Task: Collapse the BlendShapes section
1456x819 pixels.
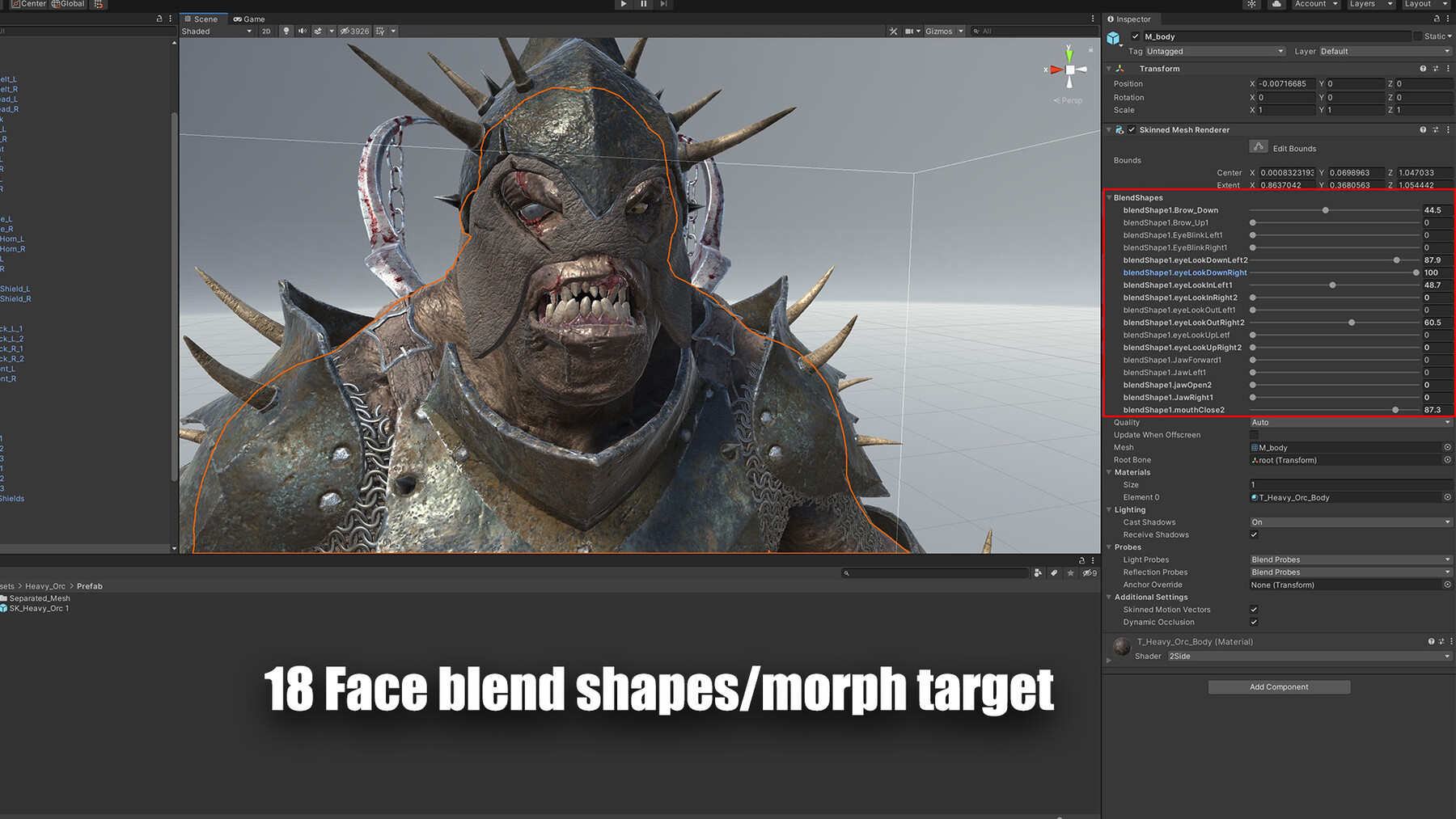Action: point(1109,197)
